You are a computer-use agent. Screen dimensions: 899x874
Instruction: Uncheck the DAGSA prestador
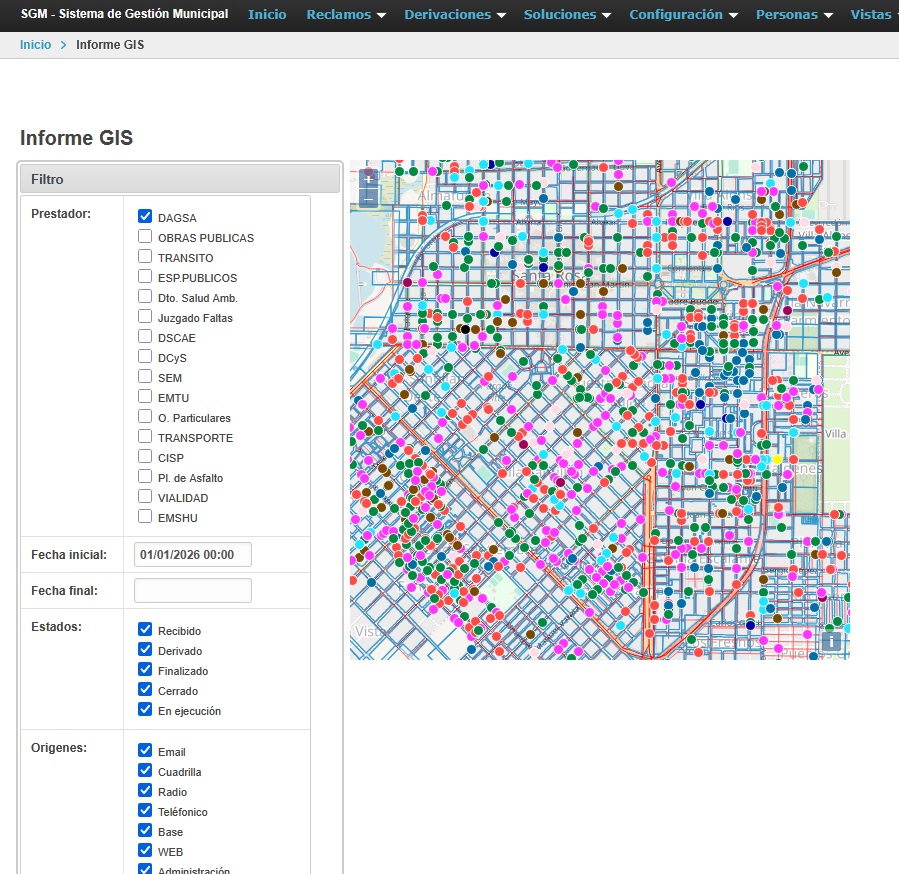145,217
